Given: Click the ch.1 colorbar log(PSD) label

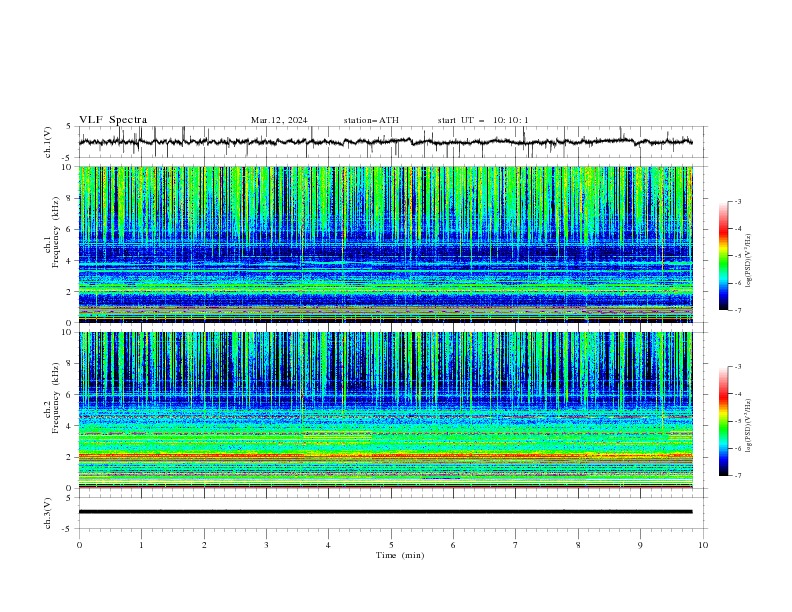Looking at the screenshot, I should click(x=749, y=261).
